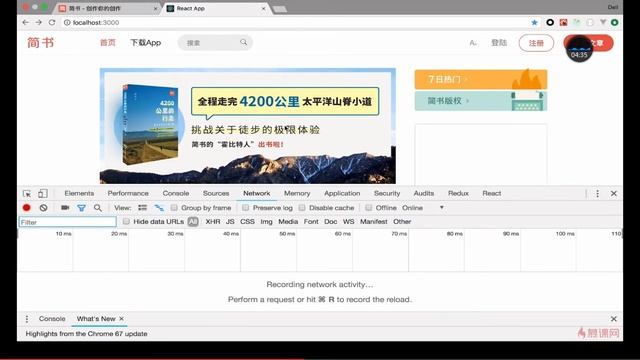The image size is (640, 360).
Task: Open the drawer three-dot menu
Action: [27, 319]
